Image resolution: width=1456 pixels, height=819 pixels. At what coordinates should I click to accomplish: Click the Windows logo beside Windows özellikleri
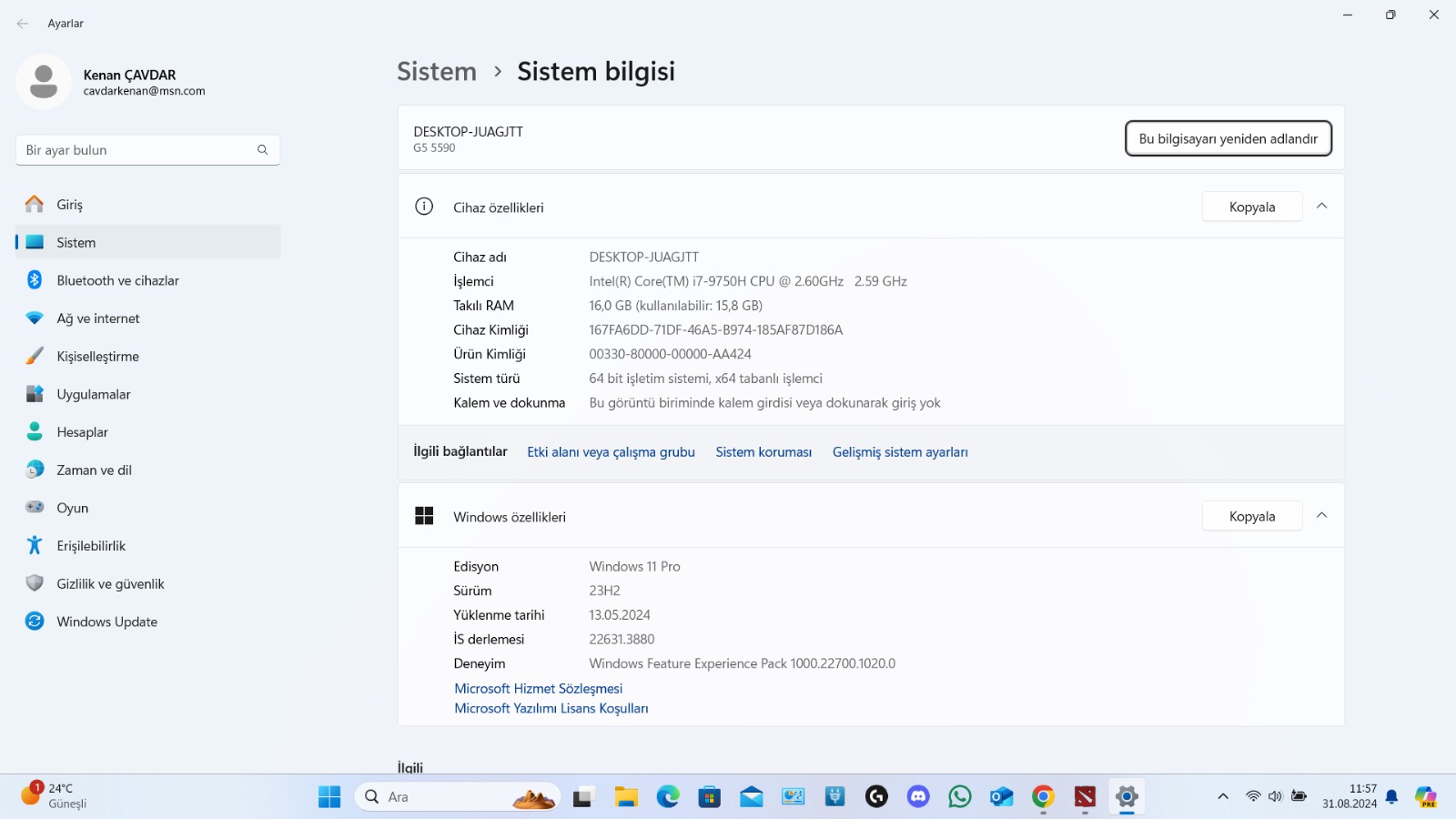[x=424, y=516]
